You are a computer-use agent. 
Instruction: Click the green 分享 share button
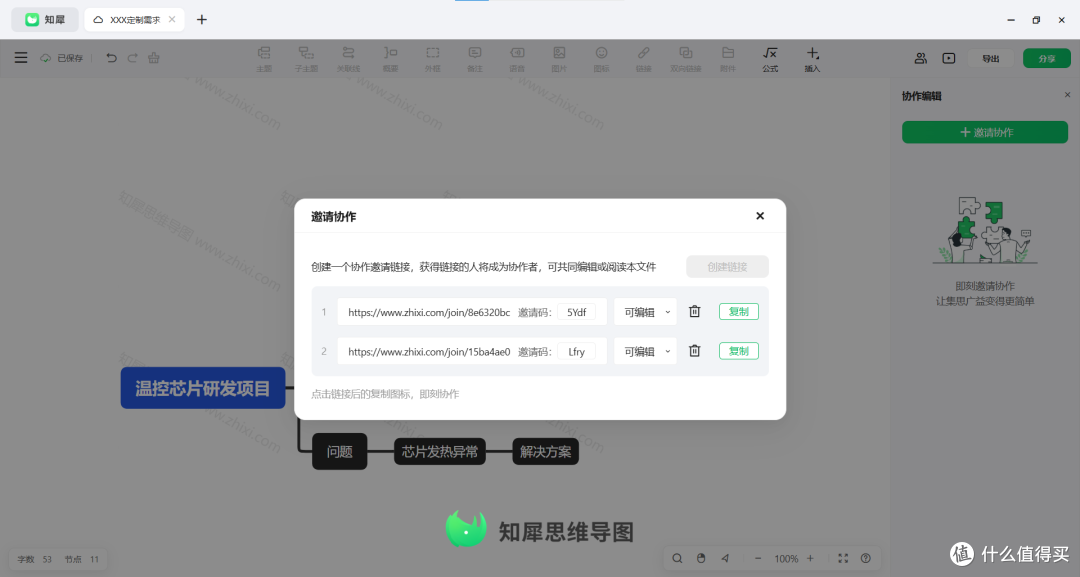1047,59
